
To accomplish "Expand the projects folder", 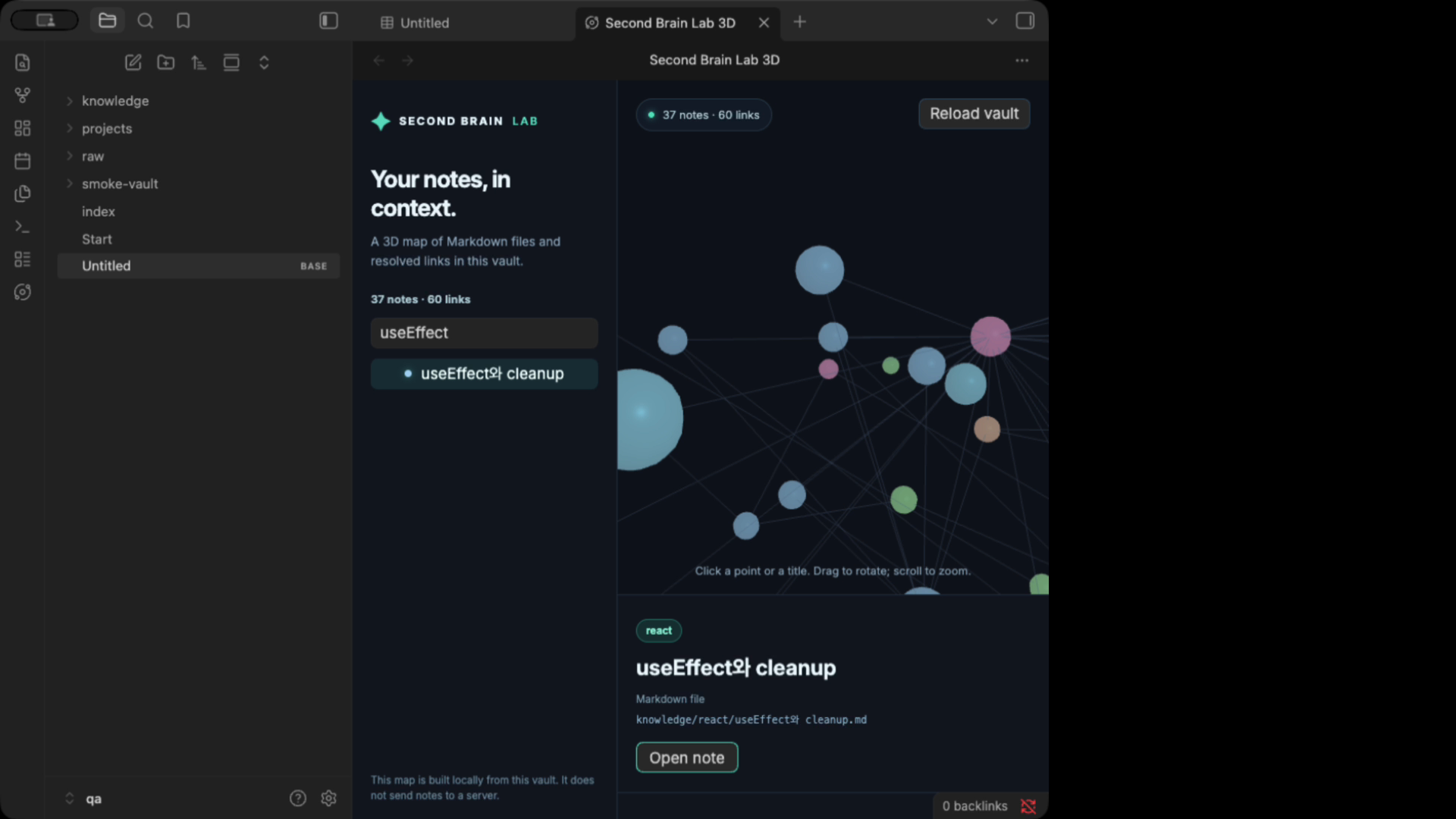I will [198, 128].
